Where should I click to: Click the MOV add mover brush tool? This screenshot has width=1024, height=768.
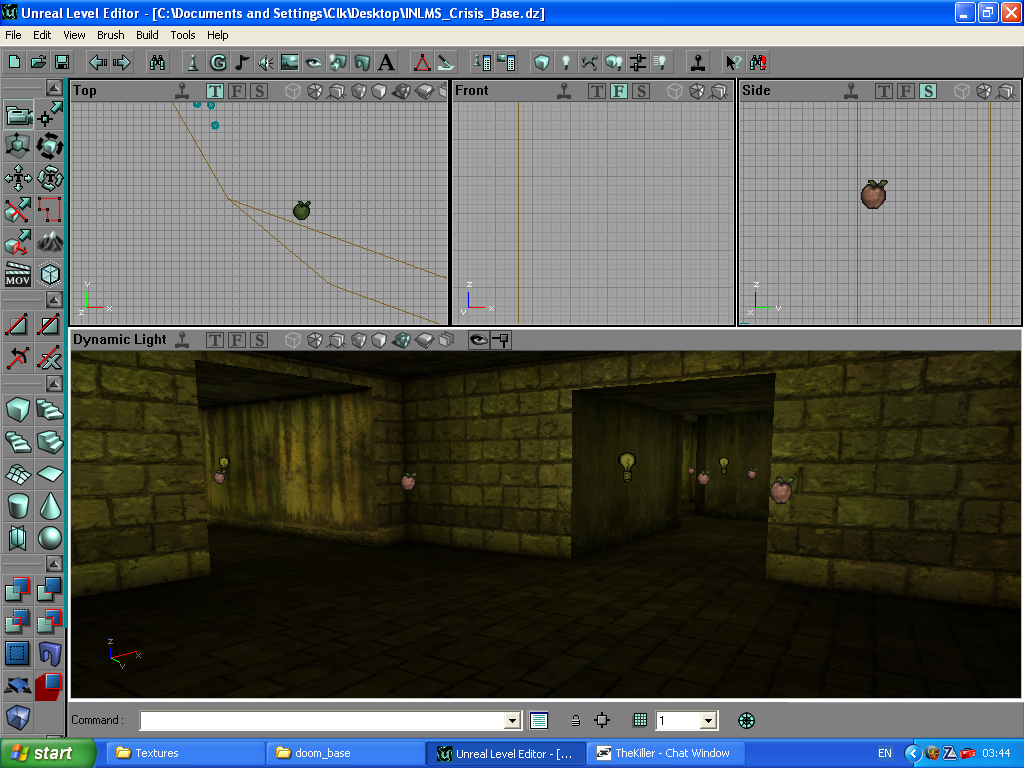pyautogui.click(x=17, y=274)
